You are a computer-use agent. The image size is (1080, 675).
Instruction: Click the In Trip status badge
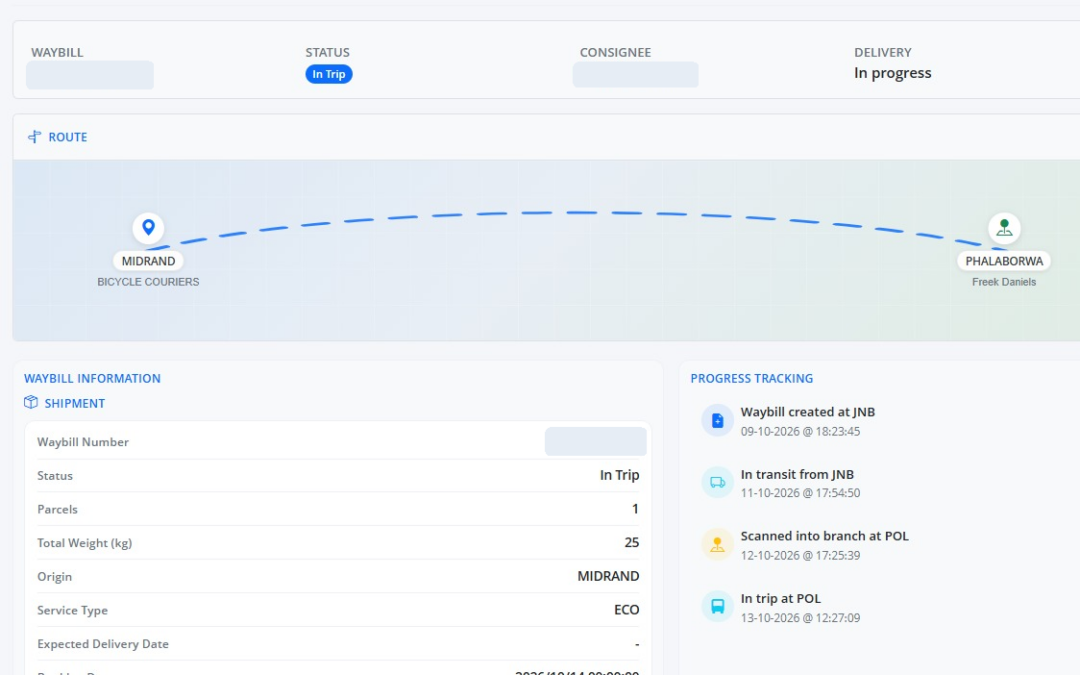329,74
